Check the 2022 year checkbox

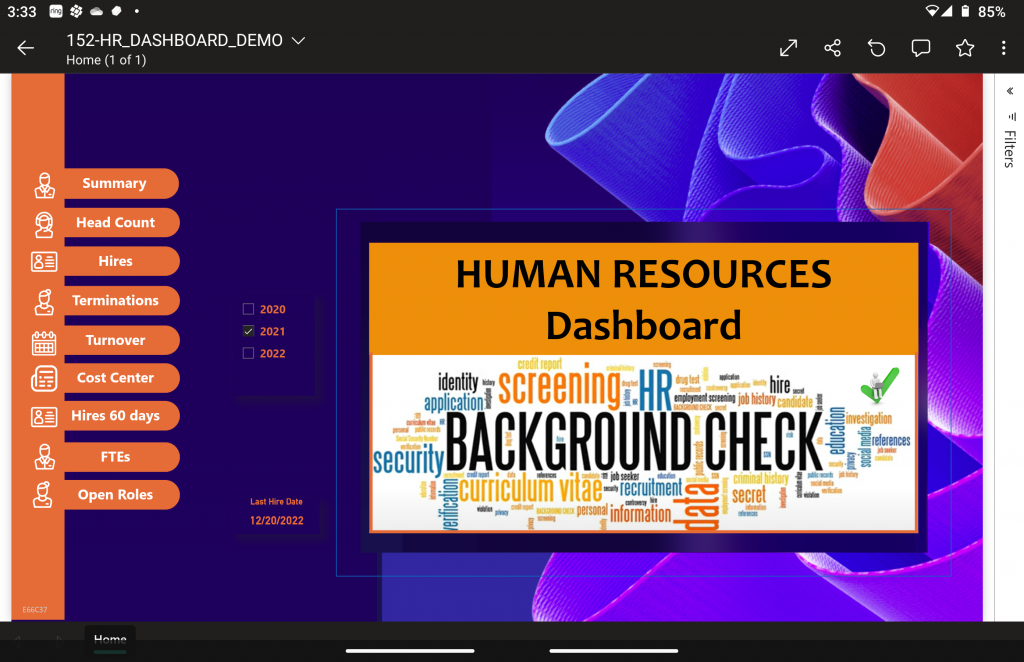[249, 353]
